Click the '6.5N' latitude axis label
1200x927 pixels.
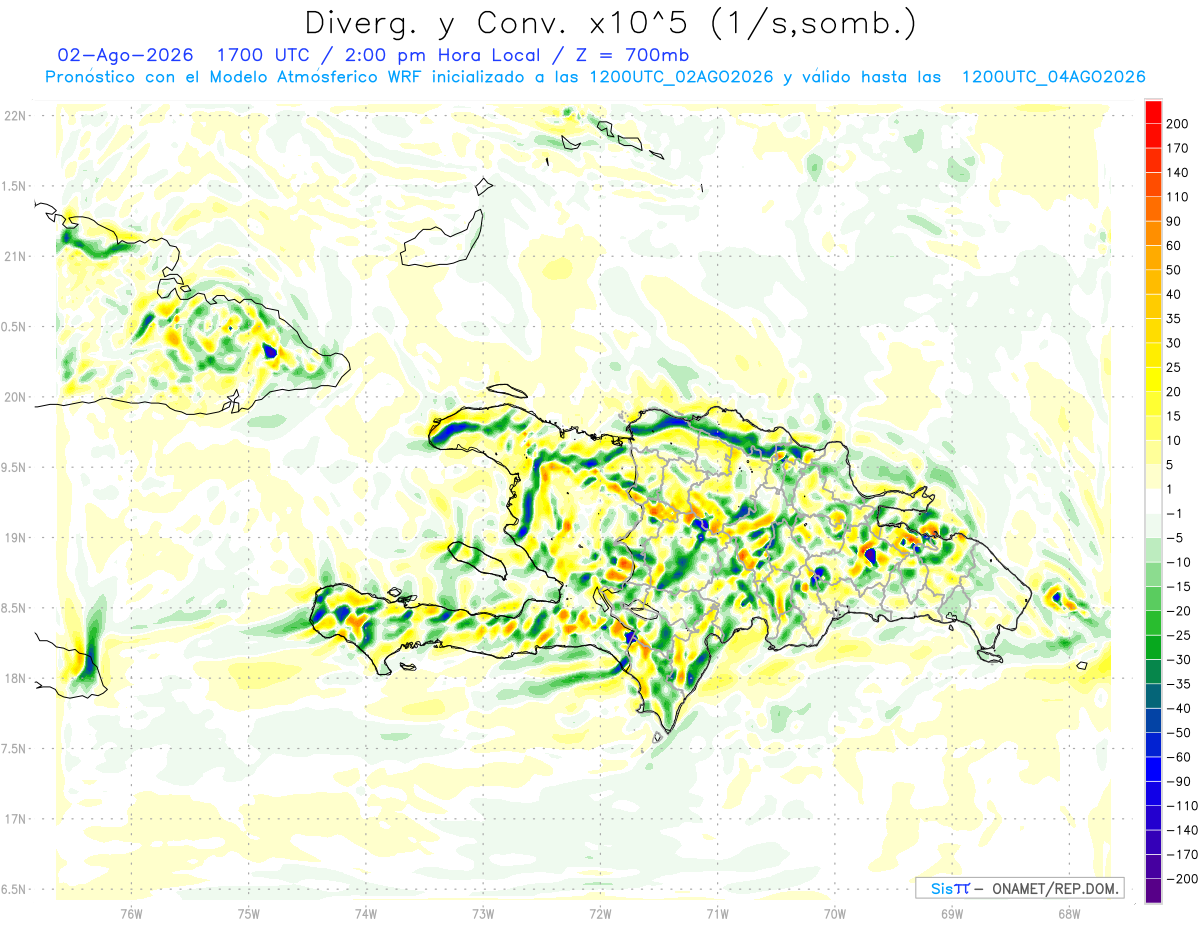click(x=15, y=889)
